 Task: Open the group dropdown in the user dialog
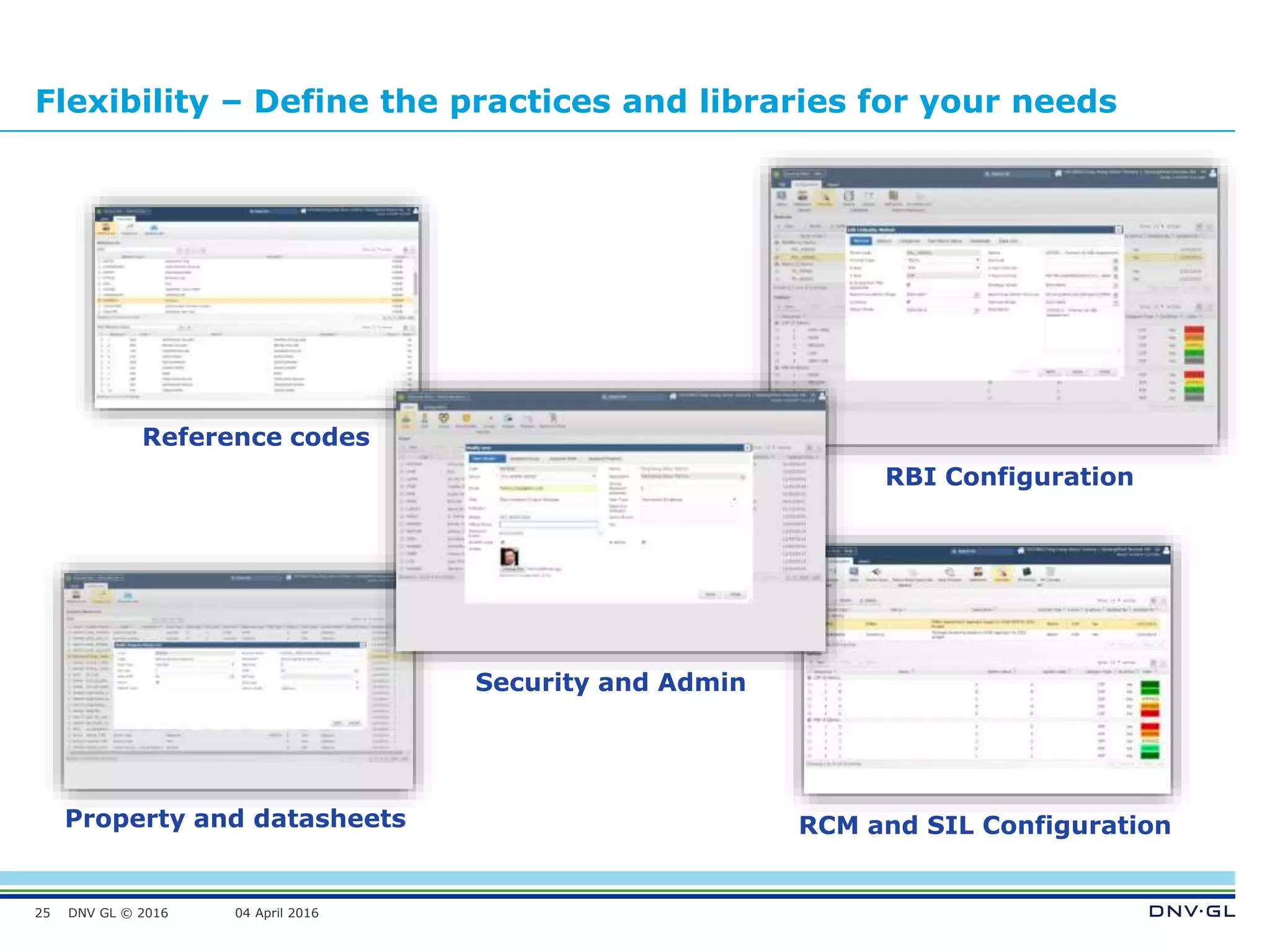(x=593, y=476)
